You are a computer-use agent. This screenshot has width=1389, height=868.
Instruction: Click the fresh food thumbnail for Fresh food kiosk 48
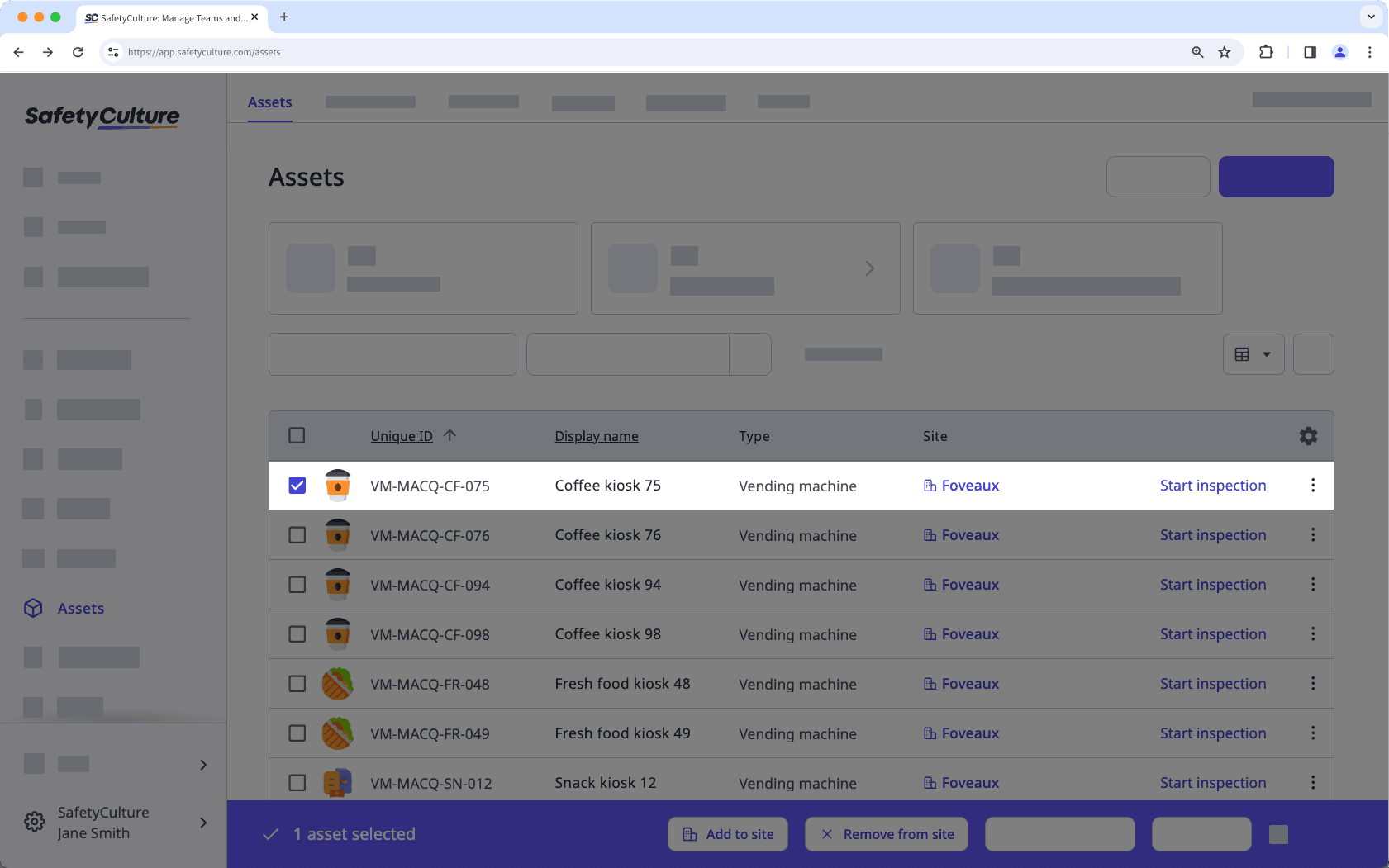[338, 683]
